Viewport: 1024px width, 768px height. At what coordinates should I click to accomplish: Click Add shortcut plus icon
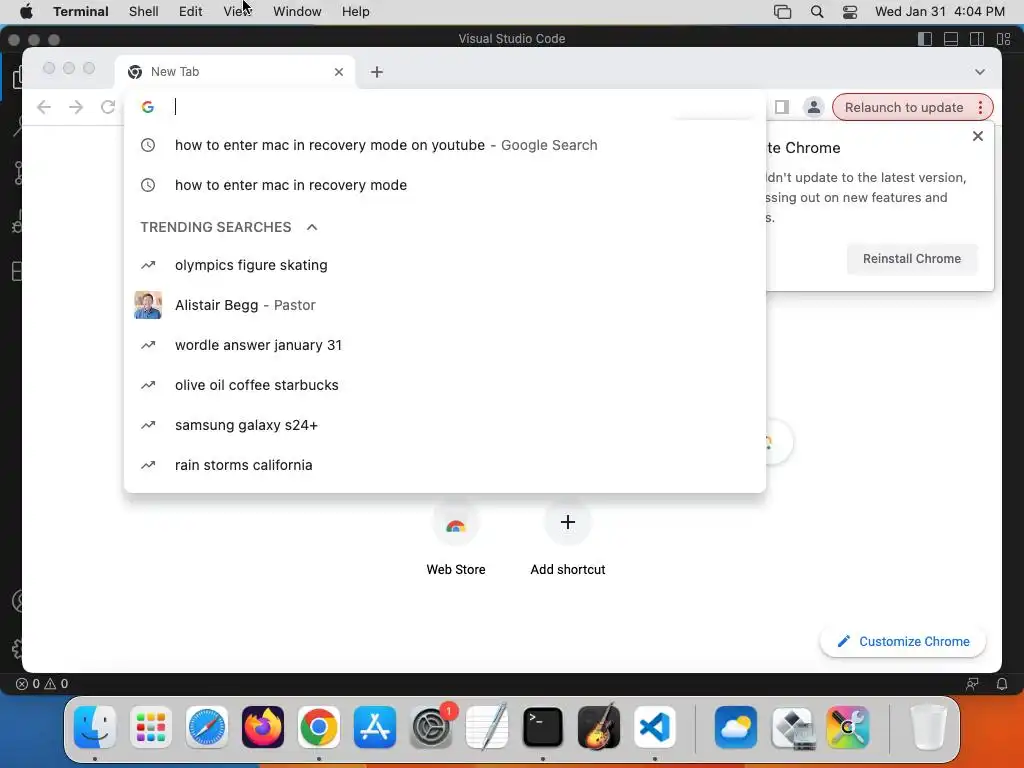(568, 522)
